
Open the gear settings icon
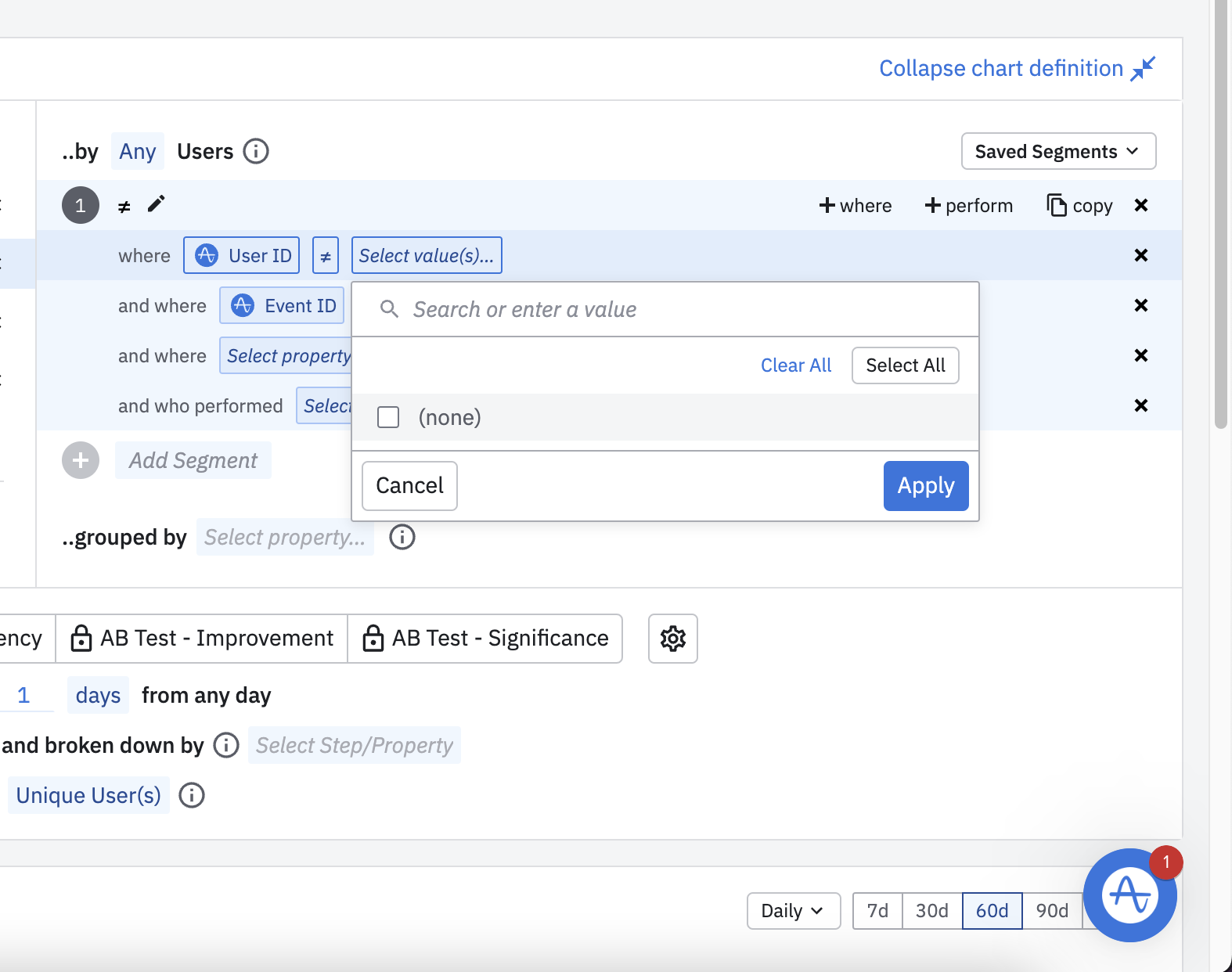pyautogui.click(x=673, y=639)
